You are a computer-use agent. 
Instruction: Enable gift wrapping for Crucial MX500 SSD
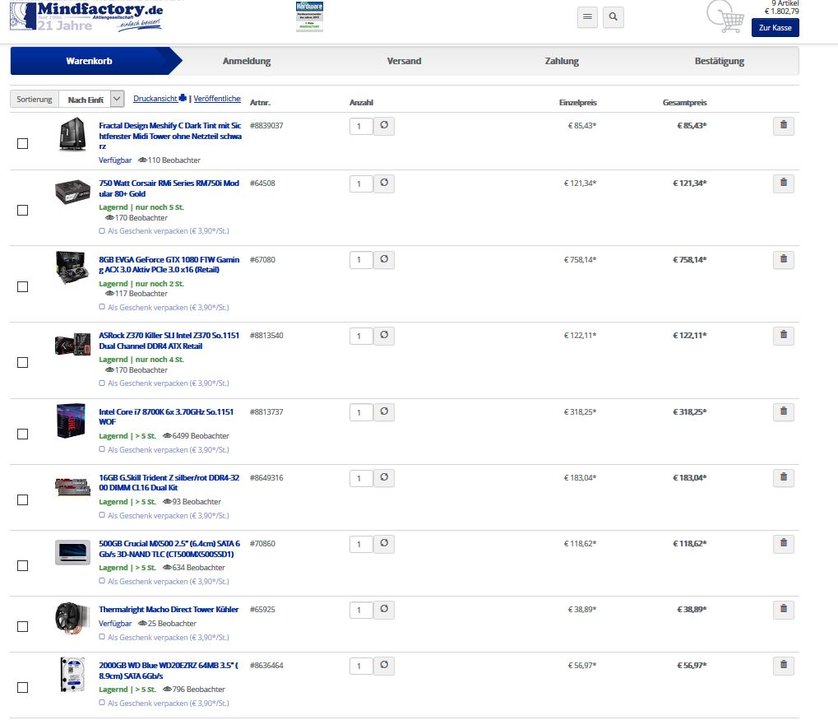(102, 581)
